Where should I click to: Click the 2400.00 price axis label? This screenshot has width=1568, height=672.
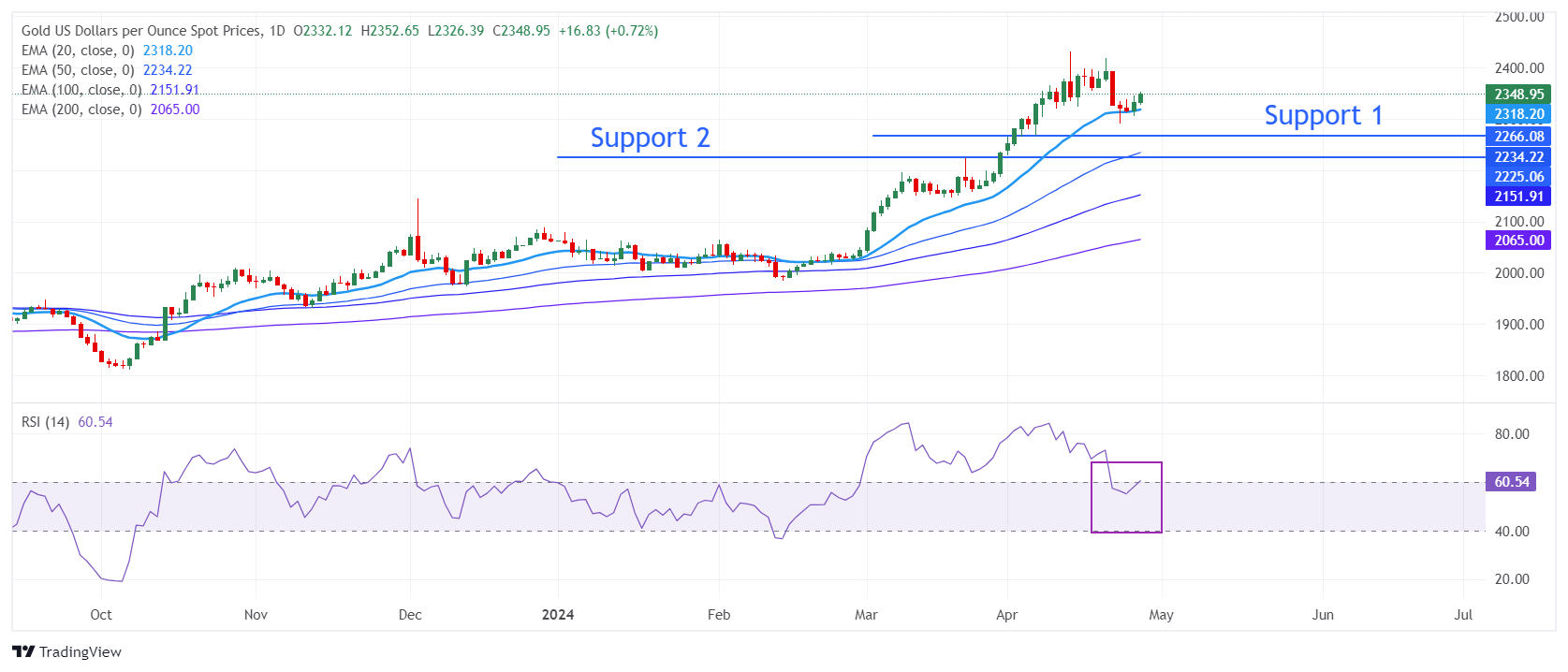pyautogui.click(x=1518, y=68)
